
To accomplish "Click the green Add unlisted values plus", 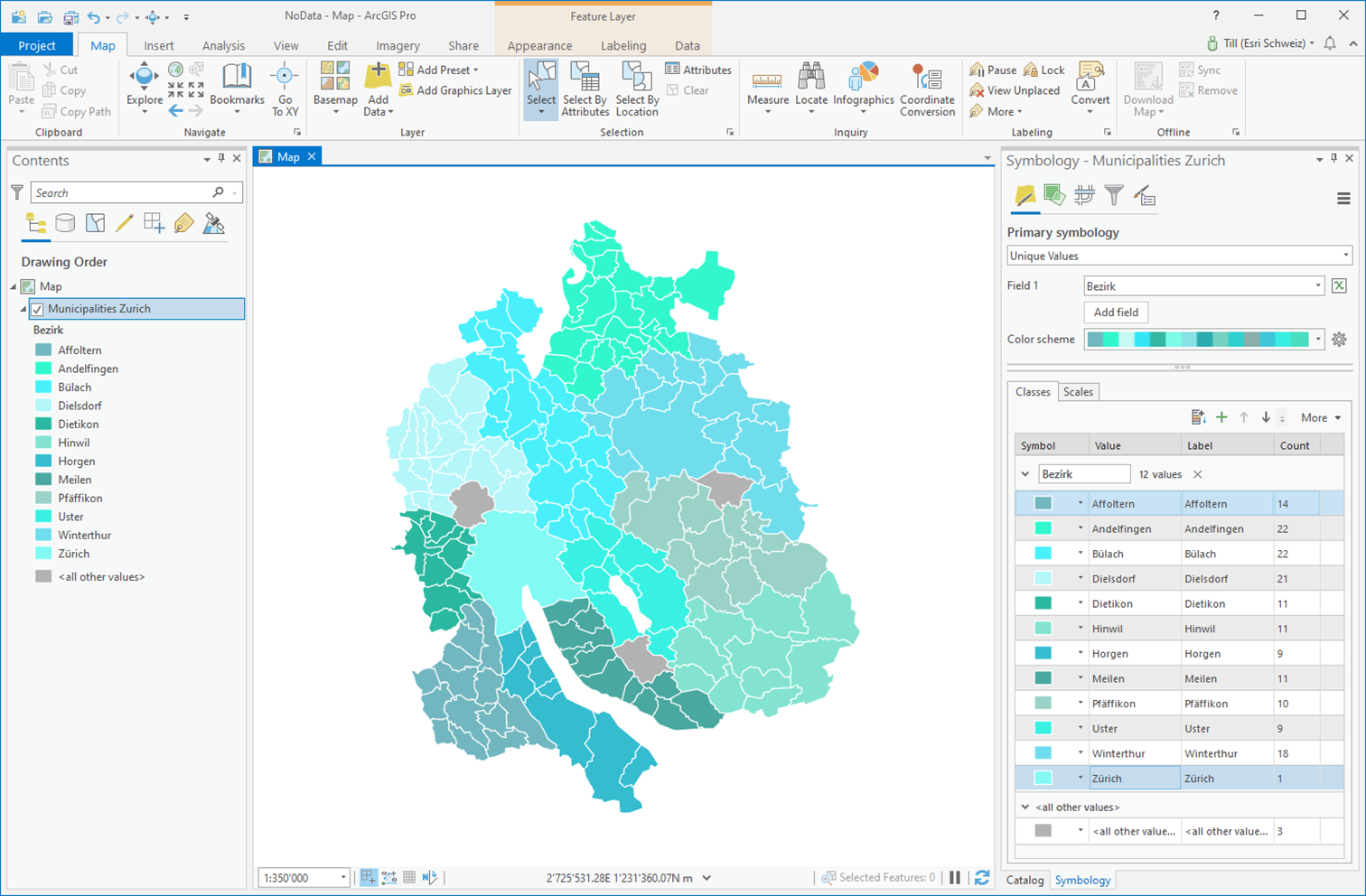I will [x=1221, y=417].
